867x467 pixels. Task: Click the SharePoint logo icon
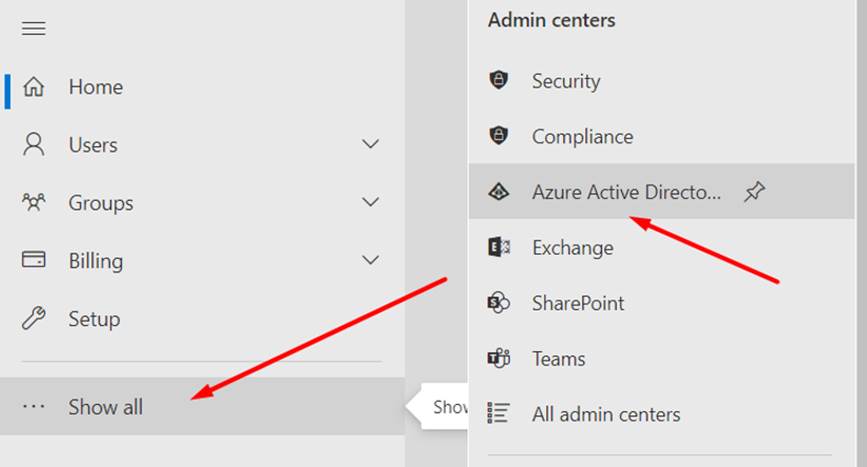point(499,303)
